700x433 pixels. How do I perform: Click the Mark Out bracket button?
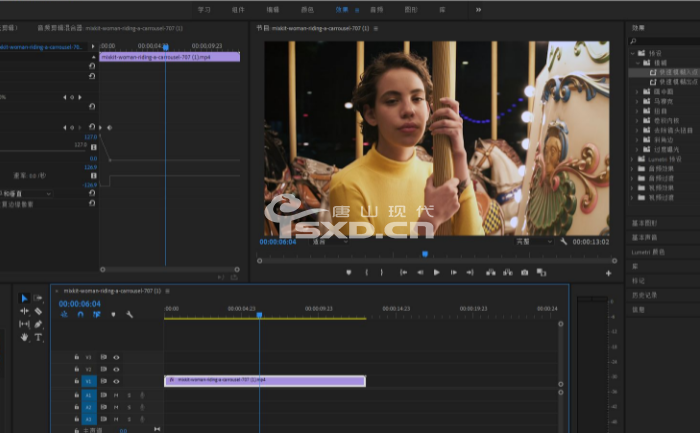381,273
